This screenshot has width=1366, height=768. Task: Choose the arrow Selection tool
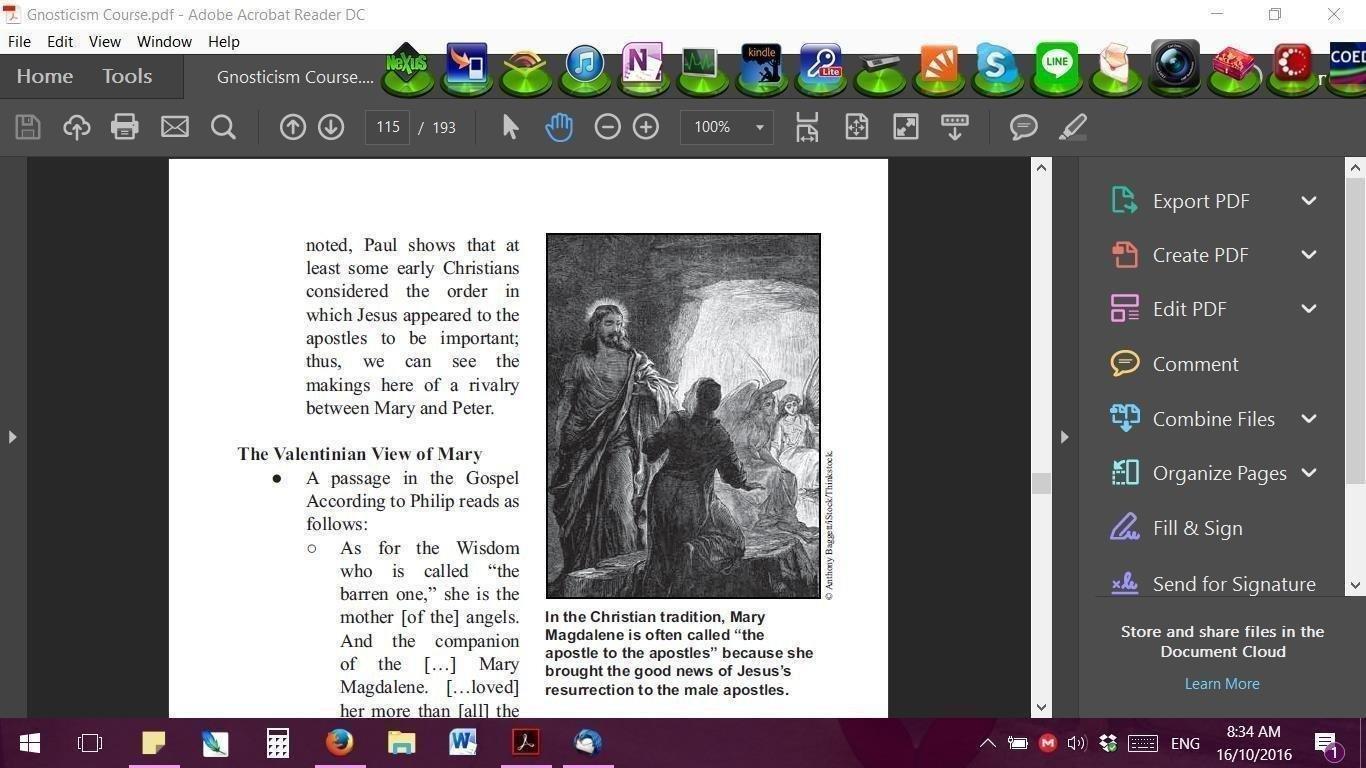pos(510,127)
